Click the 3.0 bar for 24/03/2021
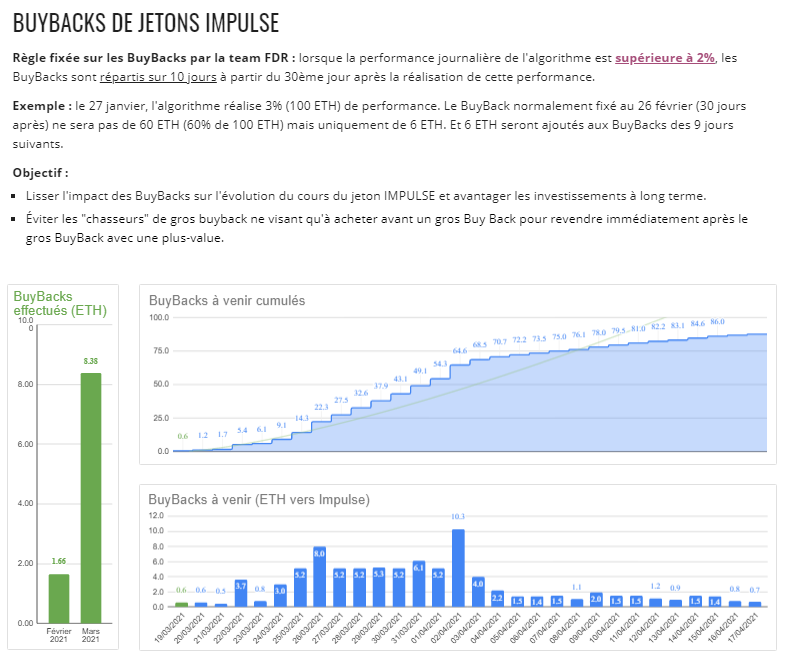The width and height of the screenshot is (786, 663). (280, 595)
